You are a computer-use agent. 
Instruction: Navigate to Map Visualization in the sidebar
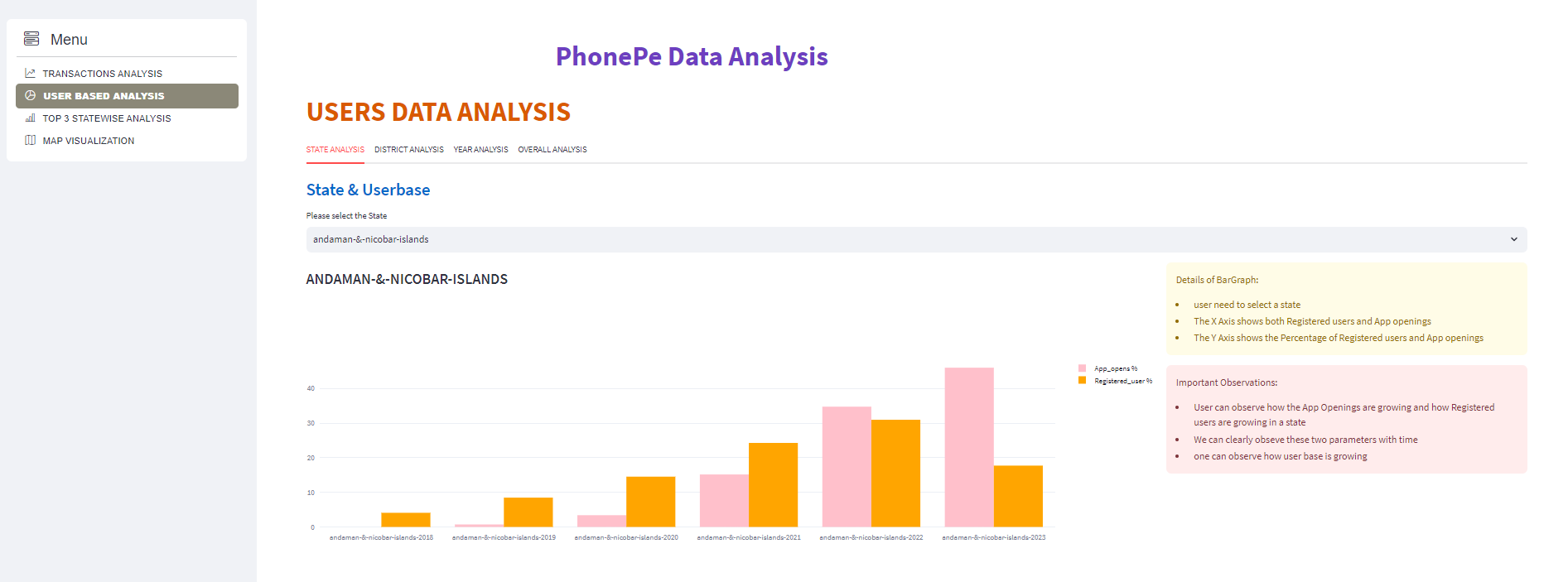[88, 140]
